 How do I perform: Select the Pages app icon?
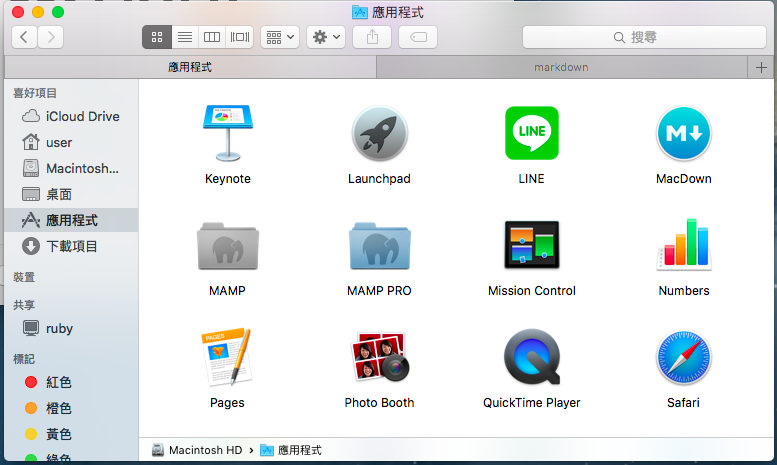[227, 357]
